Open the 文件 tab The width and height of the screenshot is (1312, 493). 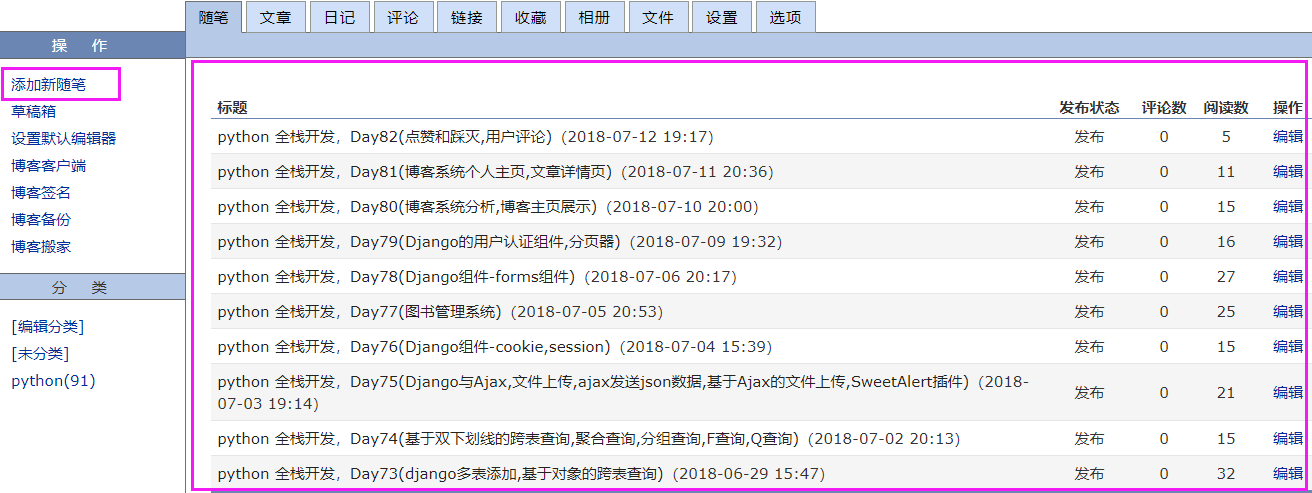coord(658,17)
